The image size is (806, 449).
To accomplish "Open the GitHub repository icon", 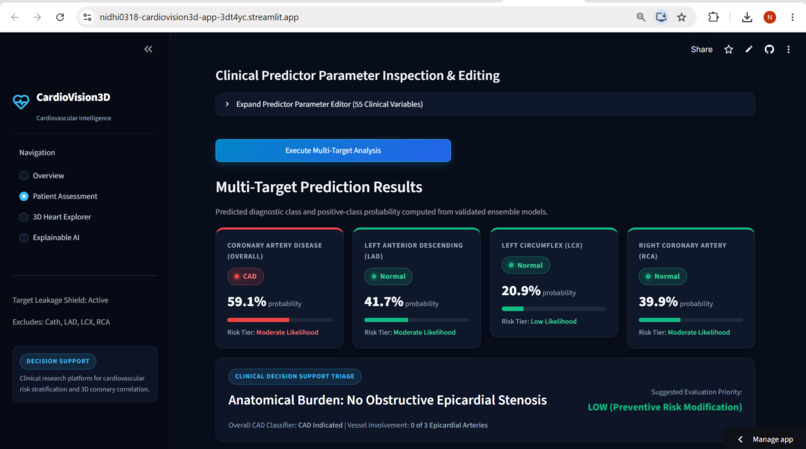I will (x=769, y=49).
